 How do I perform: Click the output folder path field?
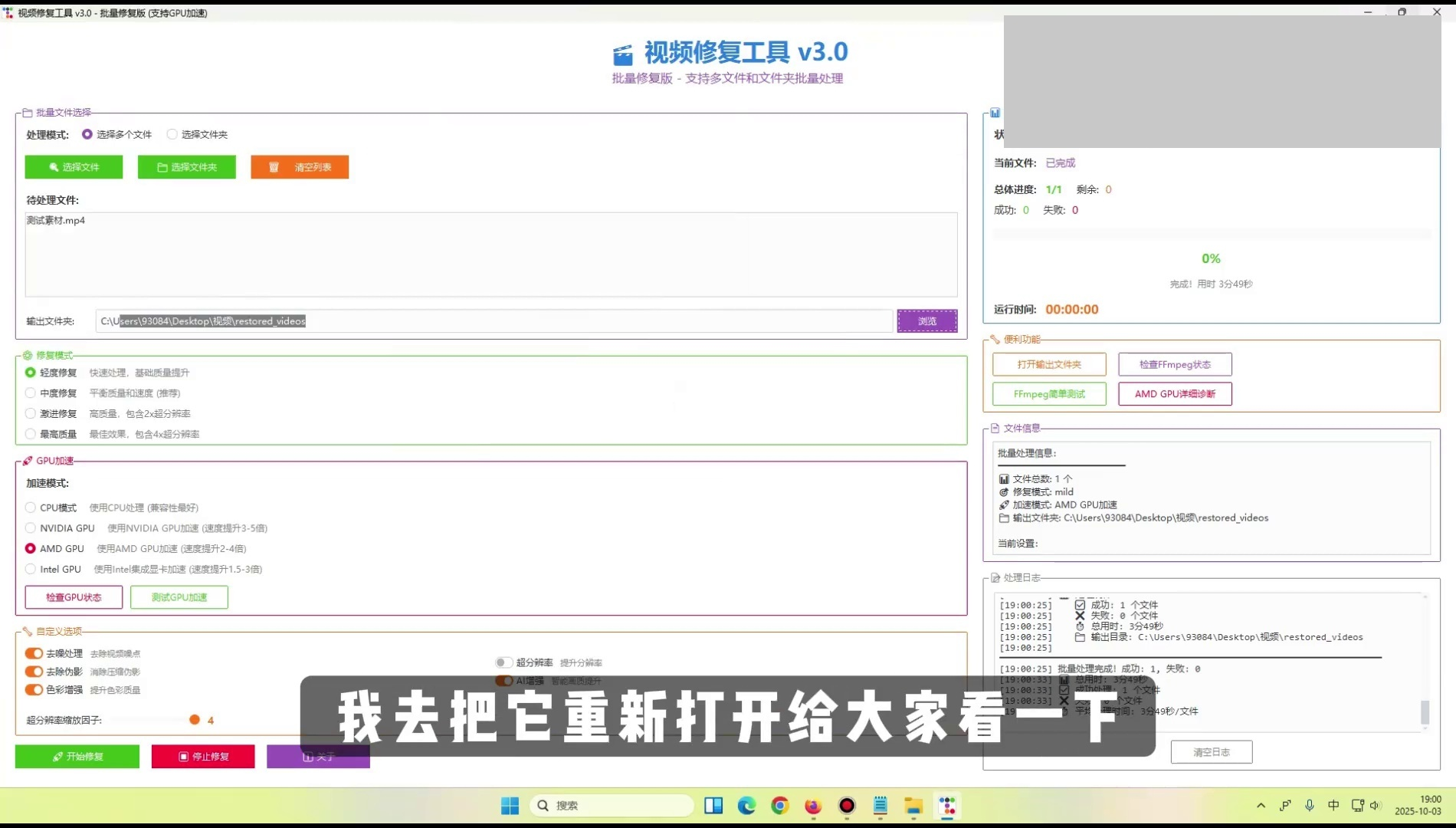pyautogui.click(x=494, y=321)
